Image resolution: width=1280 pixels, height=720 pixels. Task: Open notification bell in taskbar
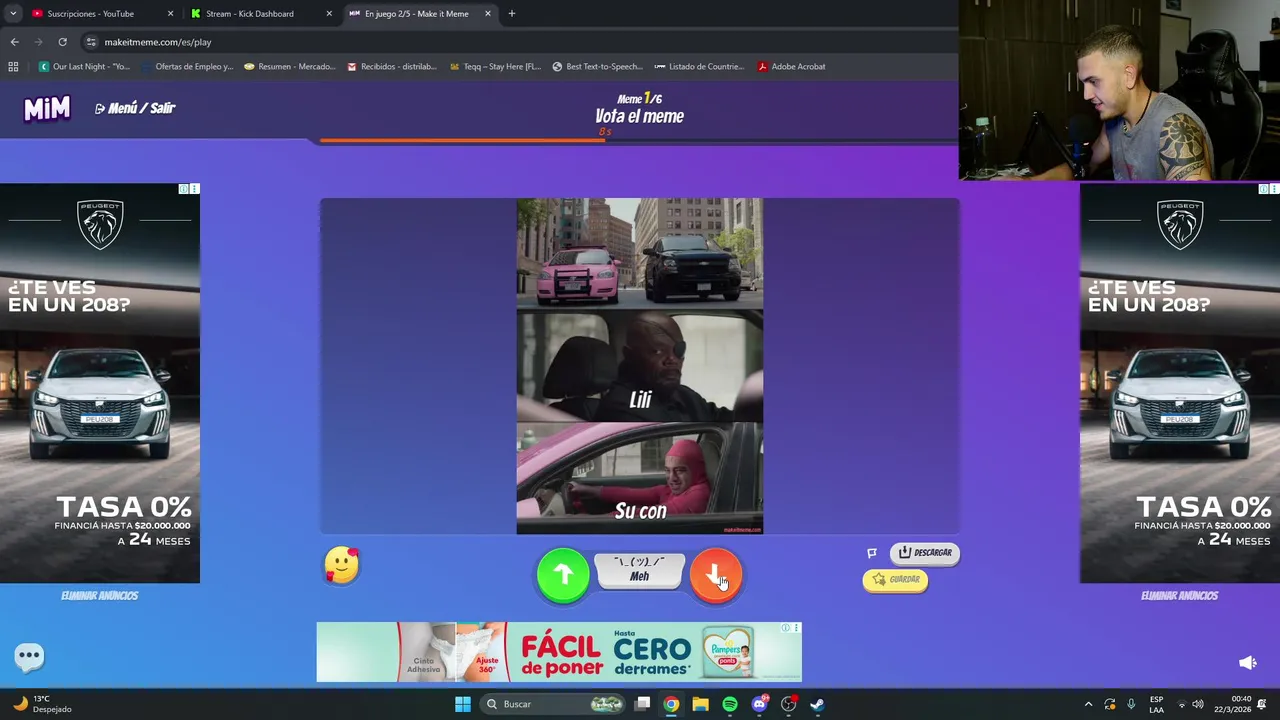tap(1263, 704)
